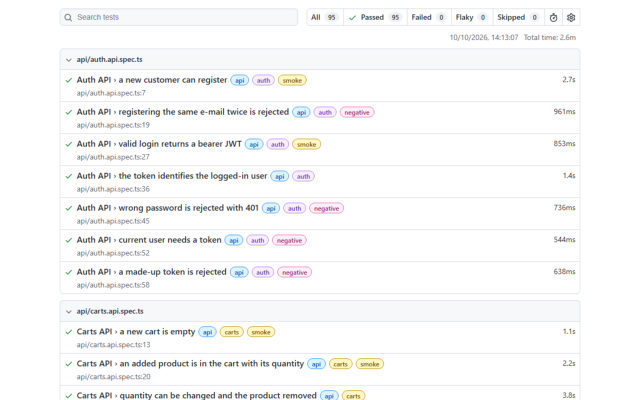Image resolution: width=640 pixels, height=400 pixels.
Task: Click carts tag on 'a new cart is empty'
Action: (x=231, y=332)
